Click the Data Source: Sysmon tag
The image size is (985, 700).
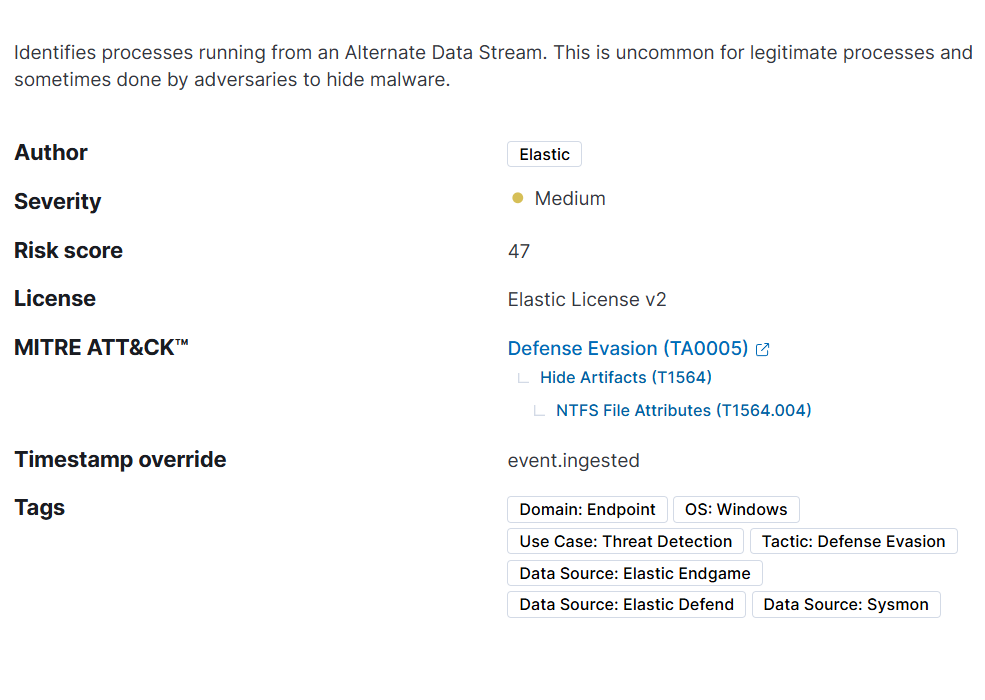point(846,605)
